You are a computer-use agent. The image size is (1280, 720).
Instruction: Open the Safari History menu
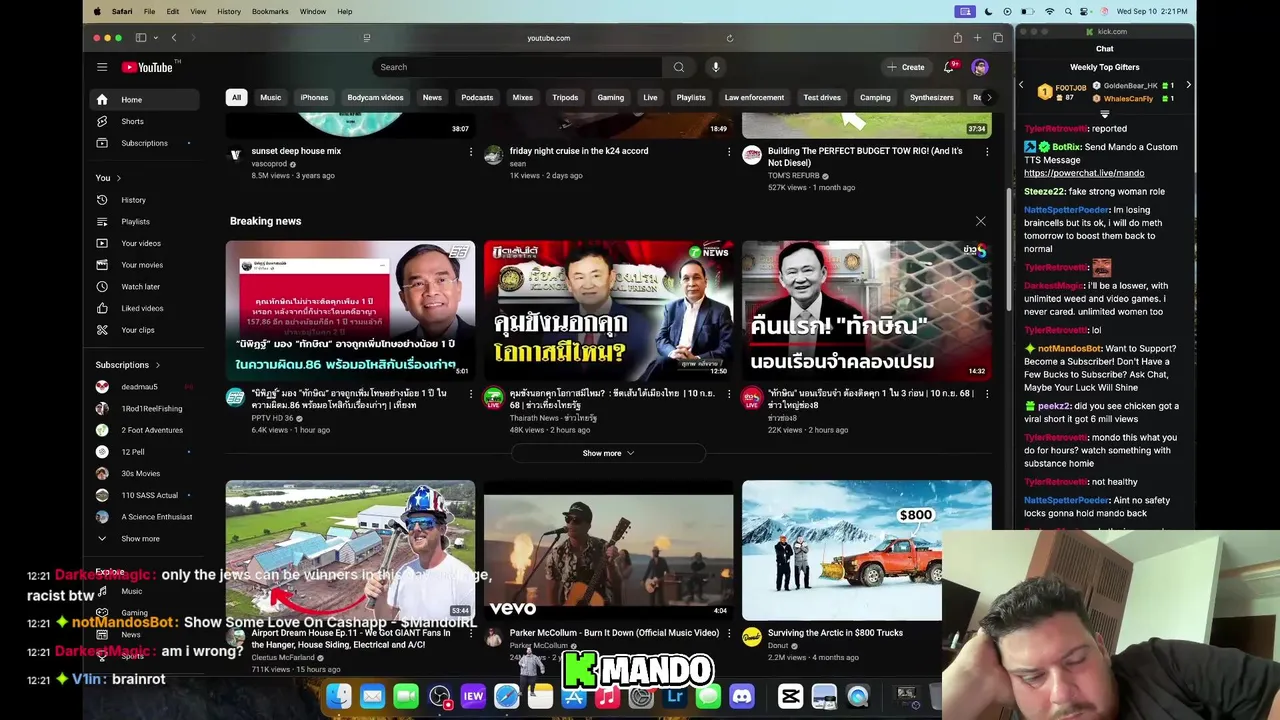pos(229,11)
